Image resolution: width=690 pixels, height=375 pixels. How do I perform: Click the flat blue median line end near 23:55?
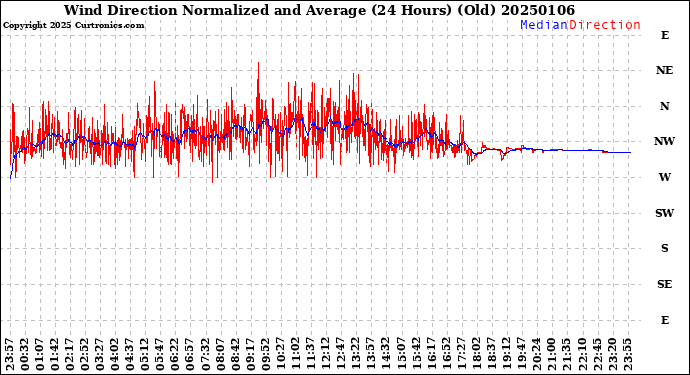click(x=627, y=152)
